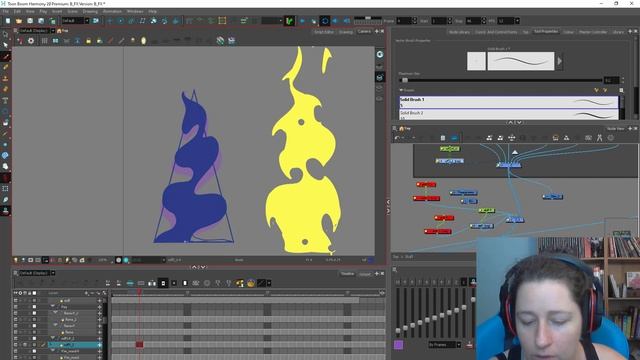Screen dimensions: 640x360
Task: Toggle the loop playback icon
Action: (324, 21)
